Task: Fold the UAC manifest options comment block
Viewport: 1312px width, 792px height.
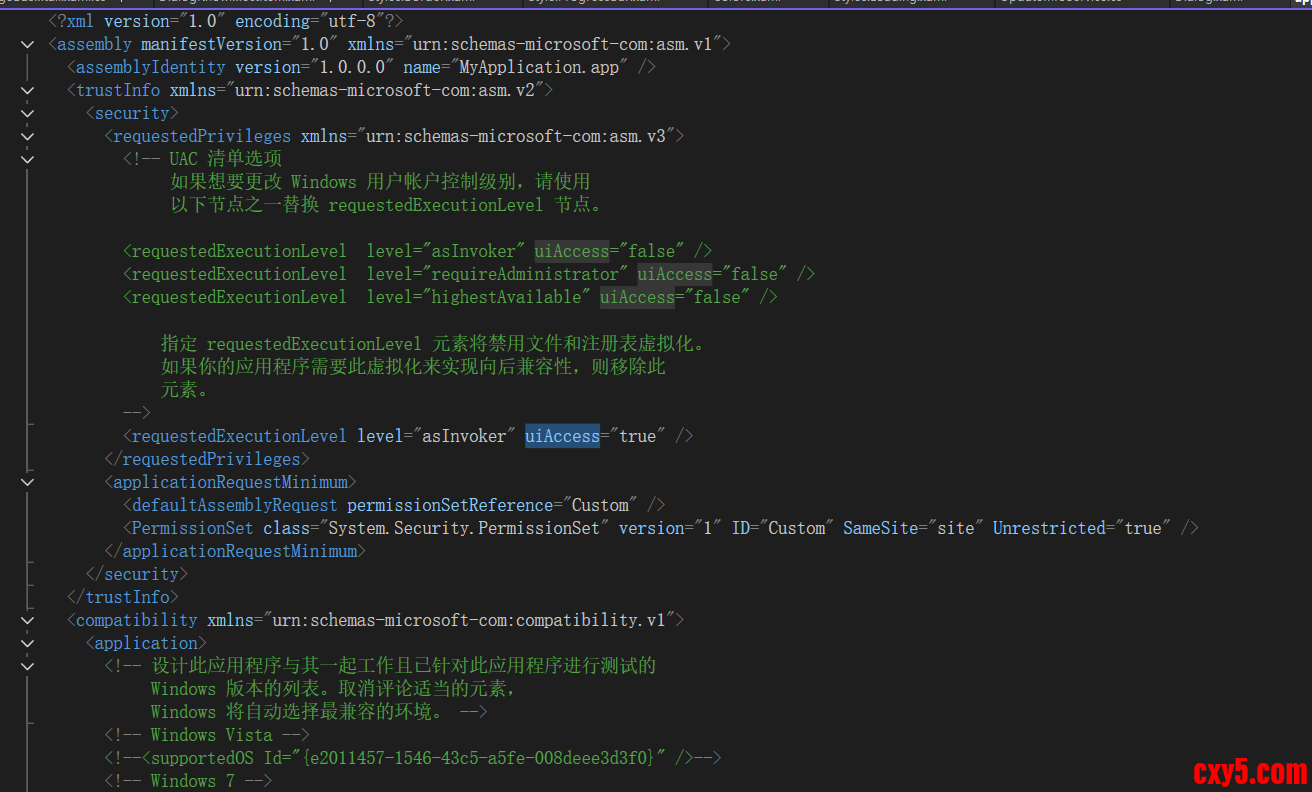Action: click(27, 159)
